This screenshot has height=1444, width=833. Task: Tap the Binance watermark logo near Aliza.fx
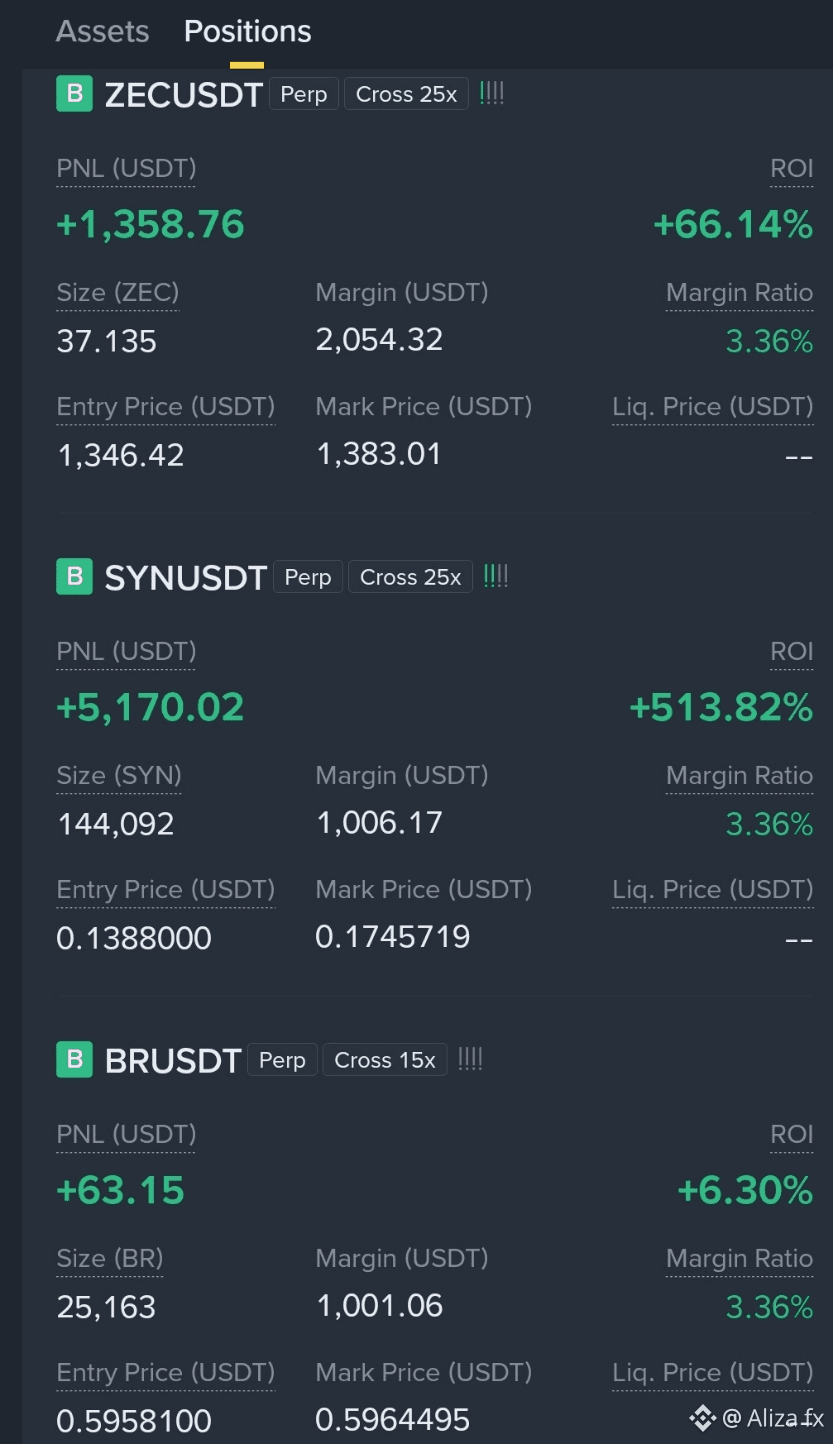click(702, 1417)
